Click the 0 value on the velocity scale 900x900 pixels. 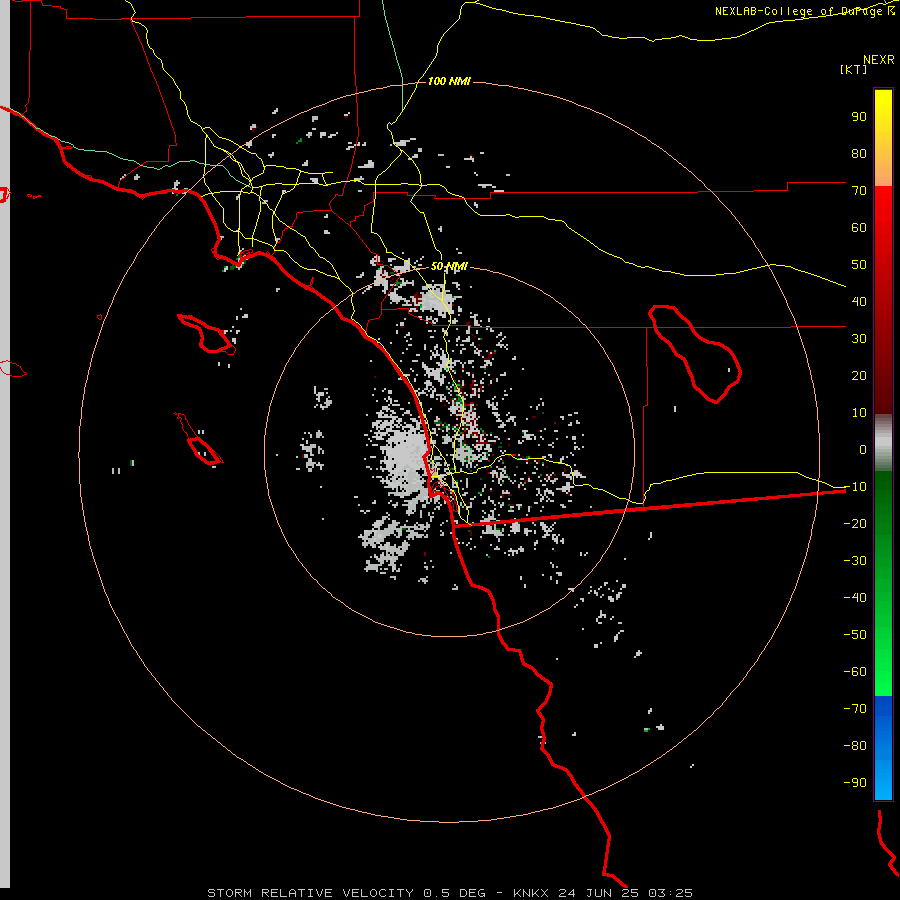pos(863,450)
